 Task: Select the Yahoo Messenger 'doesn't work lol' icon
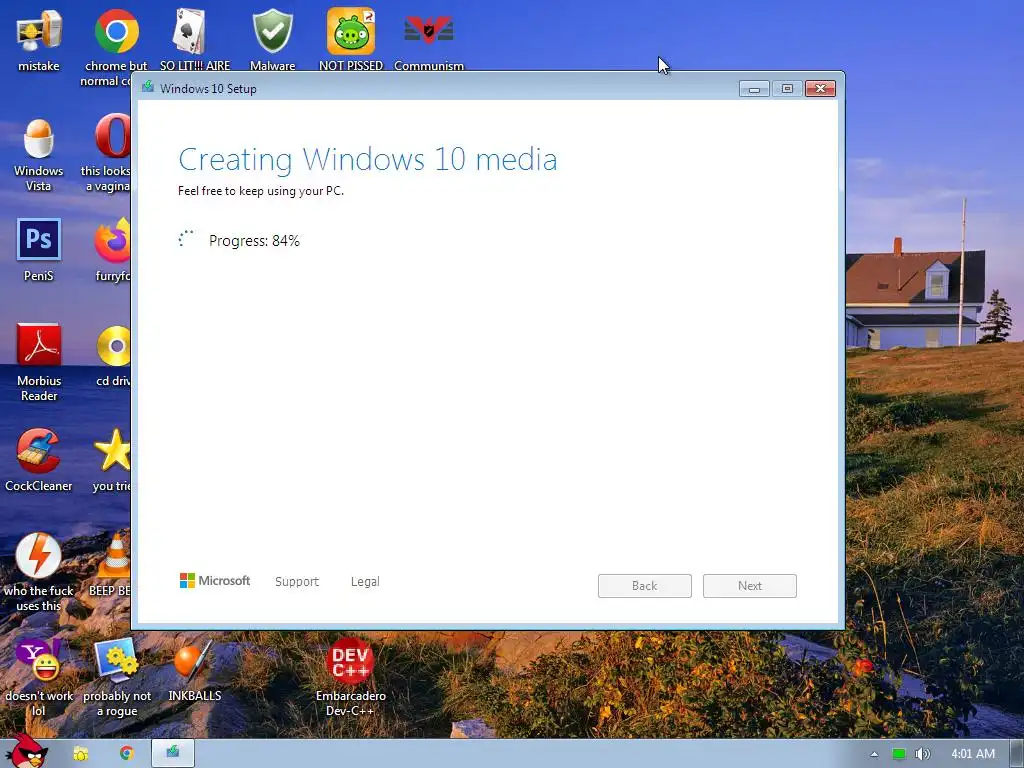[39, 660]
